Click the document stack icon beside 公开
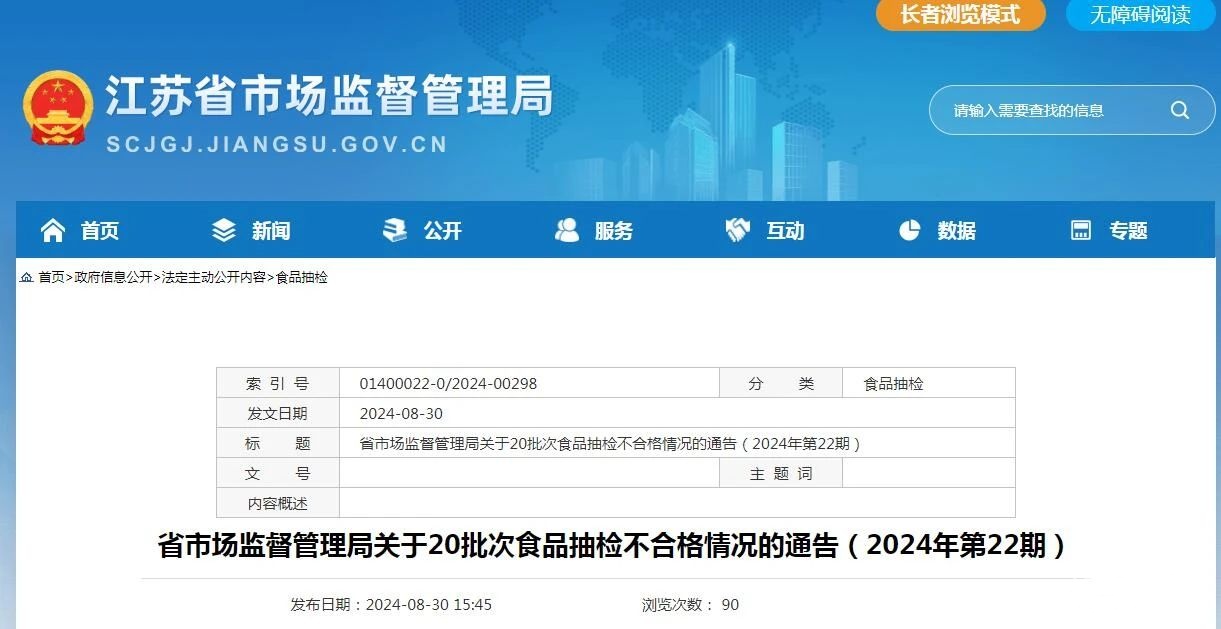1221x629 pixels. tap(395, 231)
